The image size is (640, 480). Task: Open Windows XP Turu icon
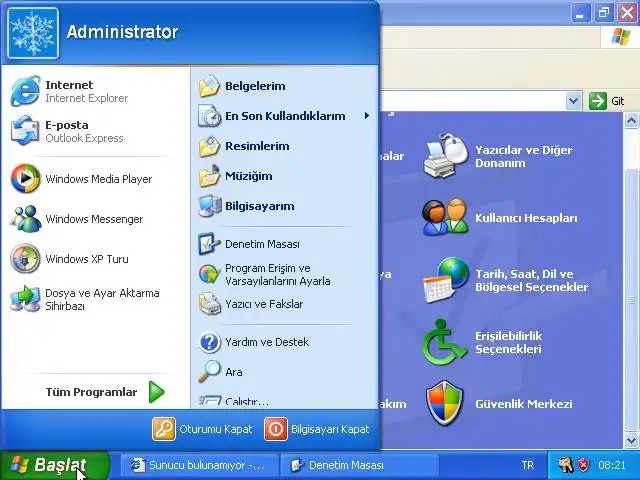(x=25, y=259)
